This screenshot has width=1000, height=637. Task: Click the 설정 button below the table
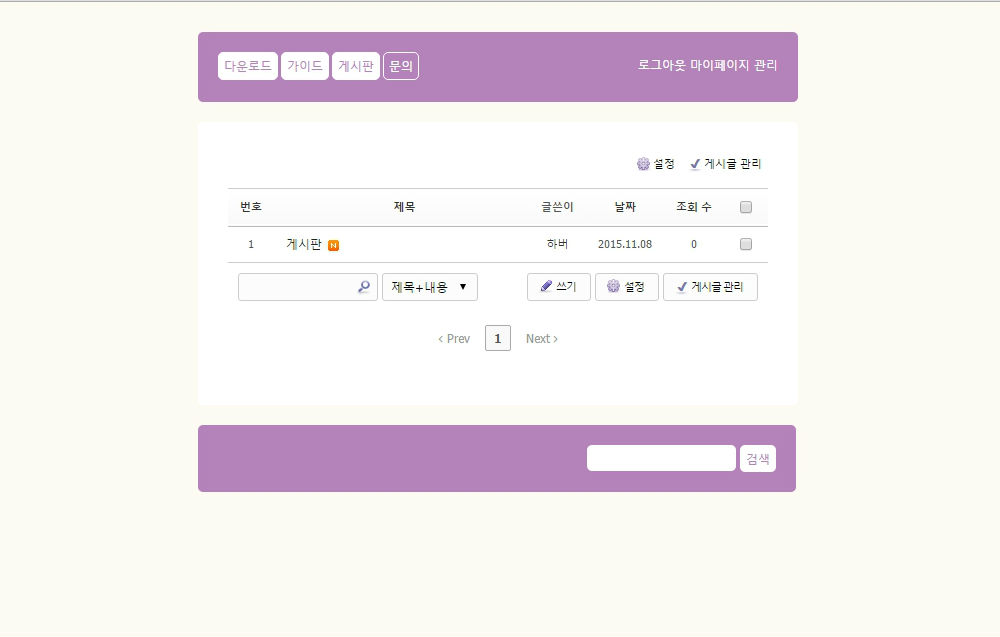626,287
